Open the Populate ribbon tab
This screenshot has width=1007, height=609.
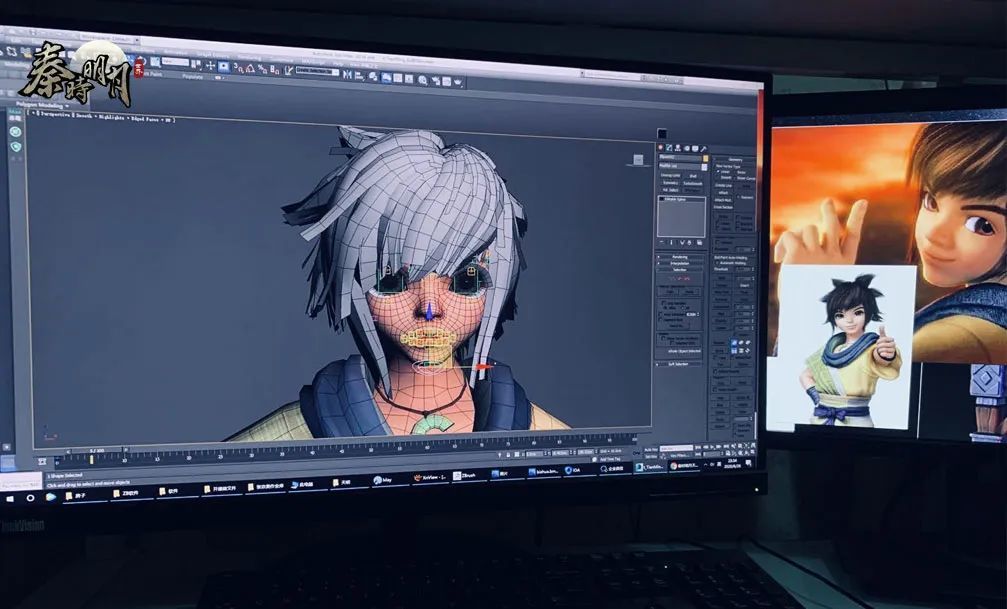pos(193,76)
